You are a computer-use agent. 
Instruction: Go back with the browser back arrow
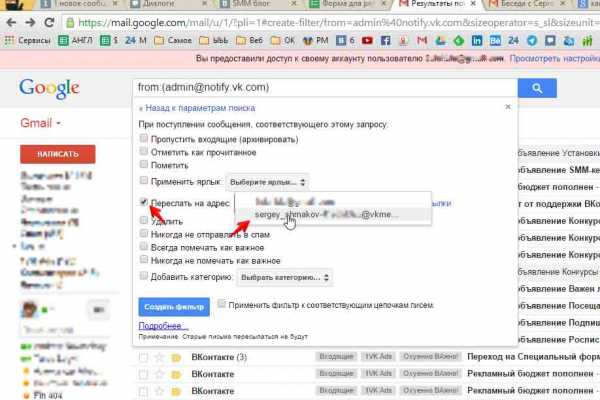tap(11, 23)
